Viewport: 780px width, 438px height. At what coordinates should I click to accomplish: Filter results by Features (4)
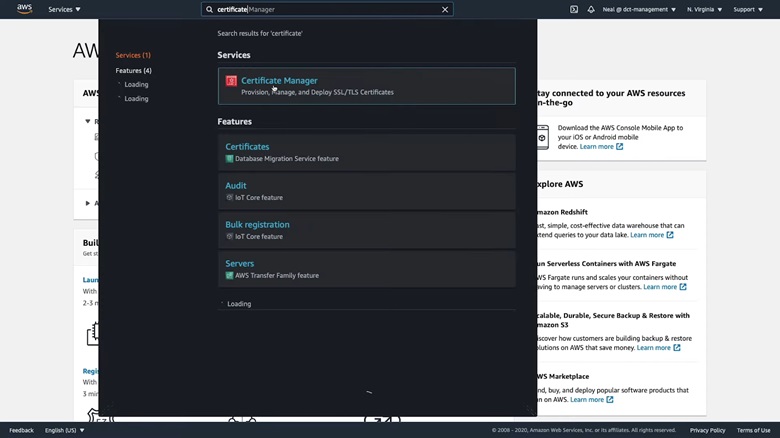coord(133,71)
